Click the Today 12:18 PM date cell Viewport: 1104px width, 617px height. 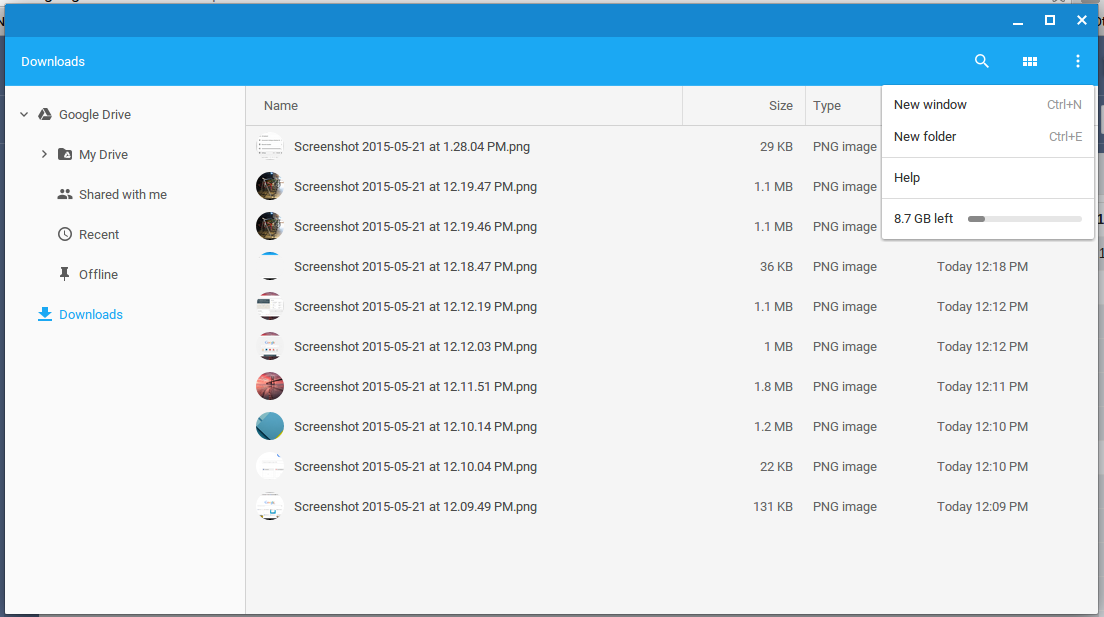[982, 267]
